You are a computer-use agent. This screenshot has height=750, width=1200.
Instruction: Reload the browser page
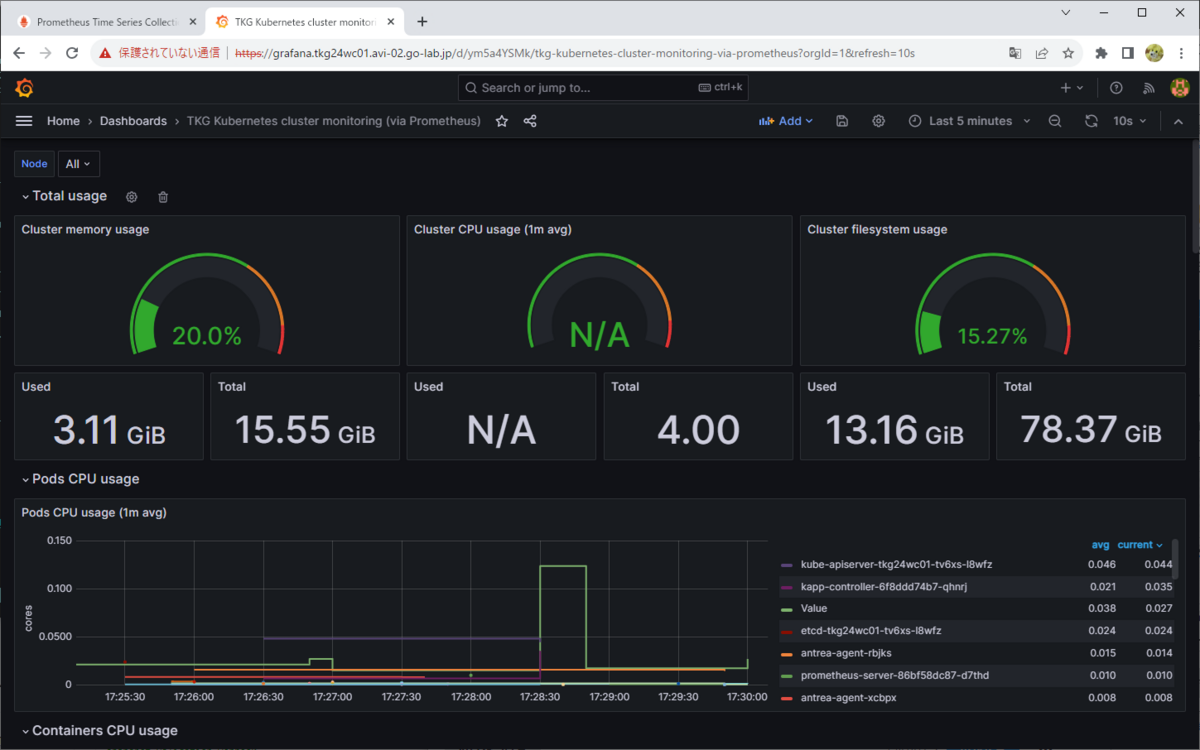pyautogui.click(x=72, y=53)
